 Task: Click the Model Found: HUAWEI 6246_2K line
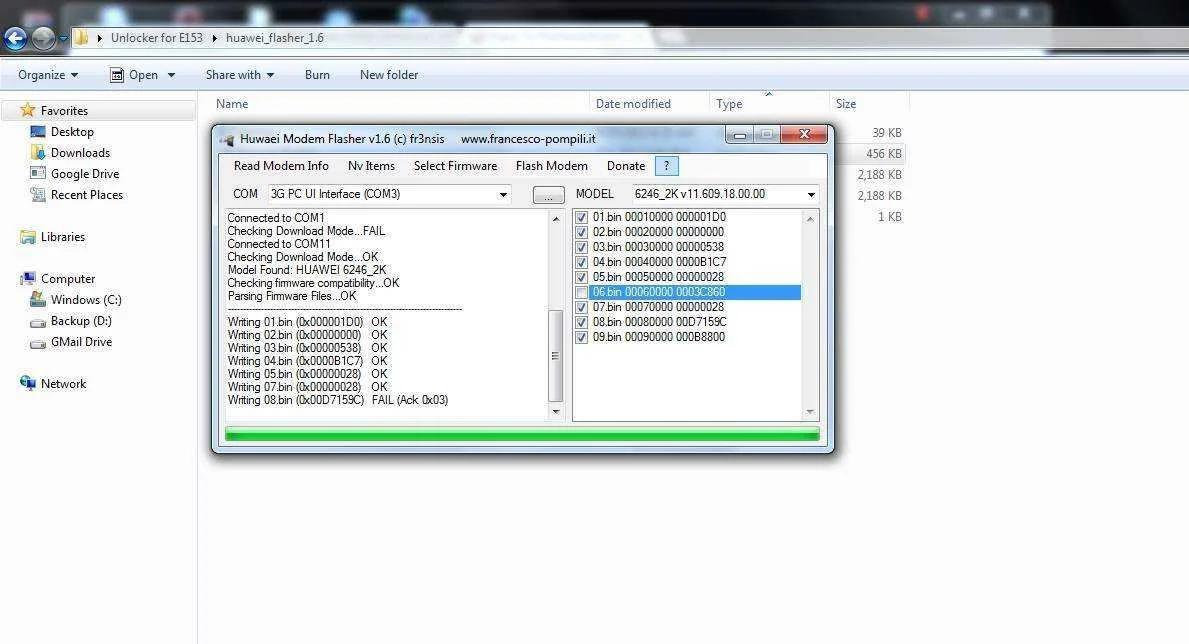[307, 270]
